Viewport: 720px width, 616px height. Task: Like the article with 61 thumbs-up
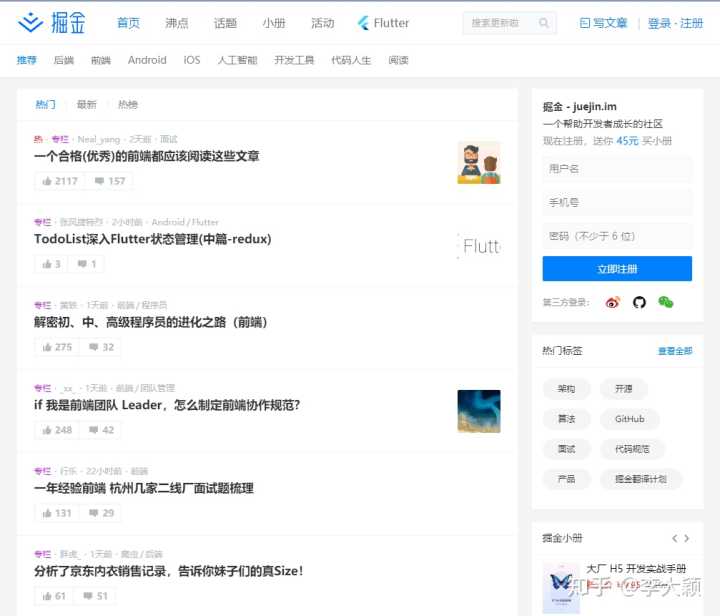coord(54,596)
